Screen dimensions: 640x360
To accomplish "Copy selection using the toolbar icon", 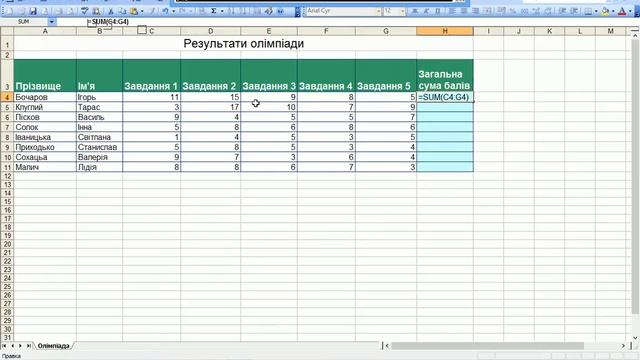I will (x=122, y=11).
